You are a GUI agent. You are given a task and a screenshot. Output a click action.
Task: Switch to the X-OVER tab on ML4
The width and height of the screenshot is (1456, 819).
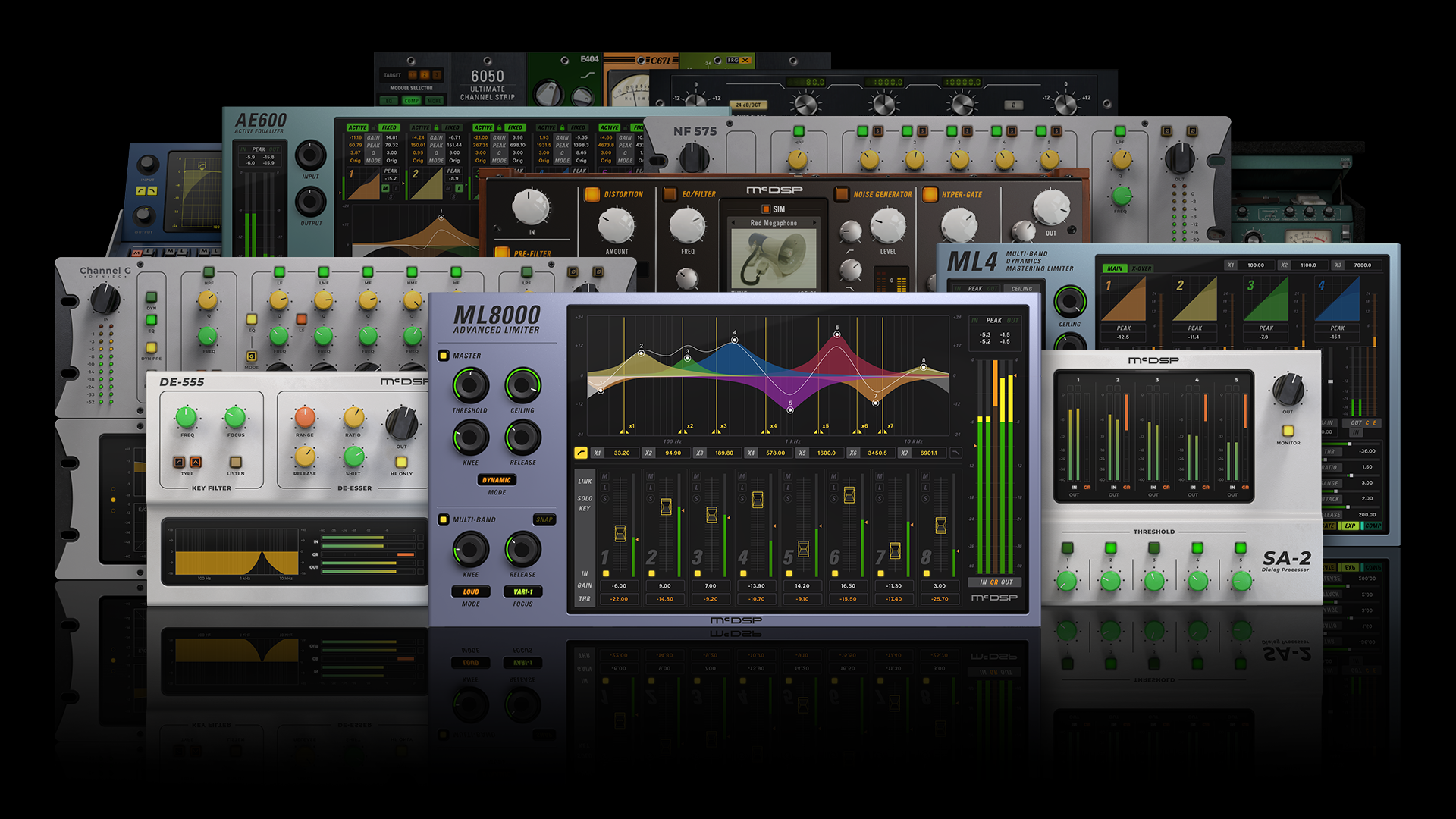[1141, 268]
